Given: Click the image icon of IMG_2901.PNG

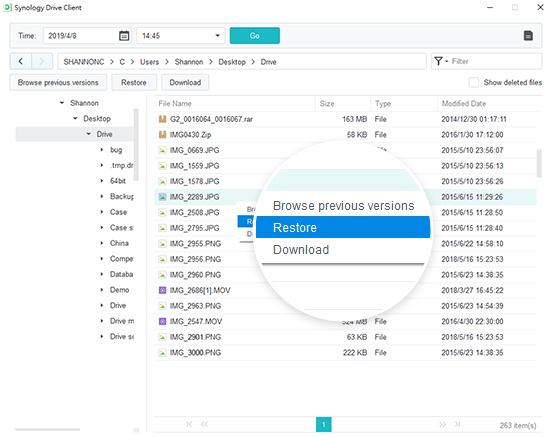Looking at the screenshot, I should pos(162,337).
